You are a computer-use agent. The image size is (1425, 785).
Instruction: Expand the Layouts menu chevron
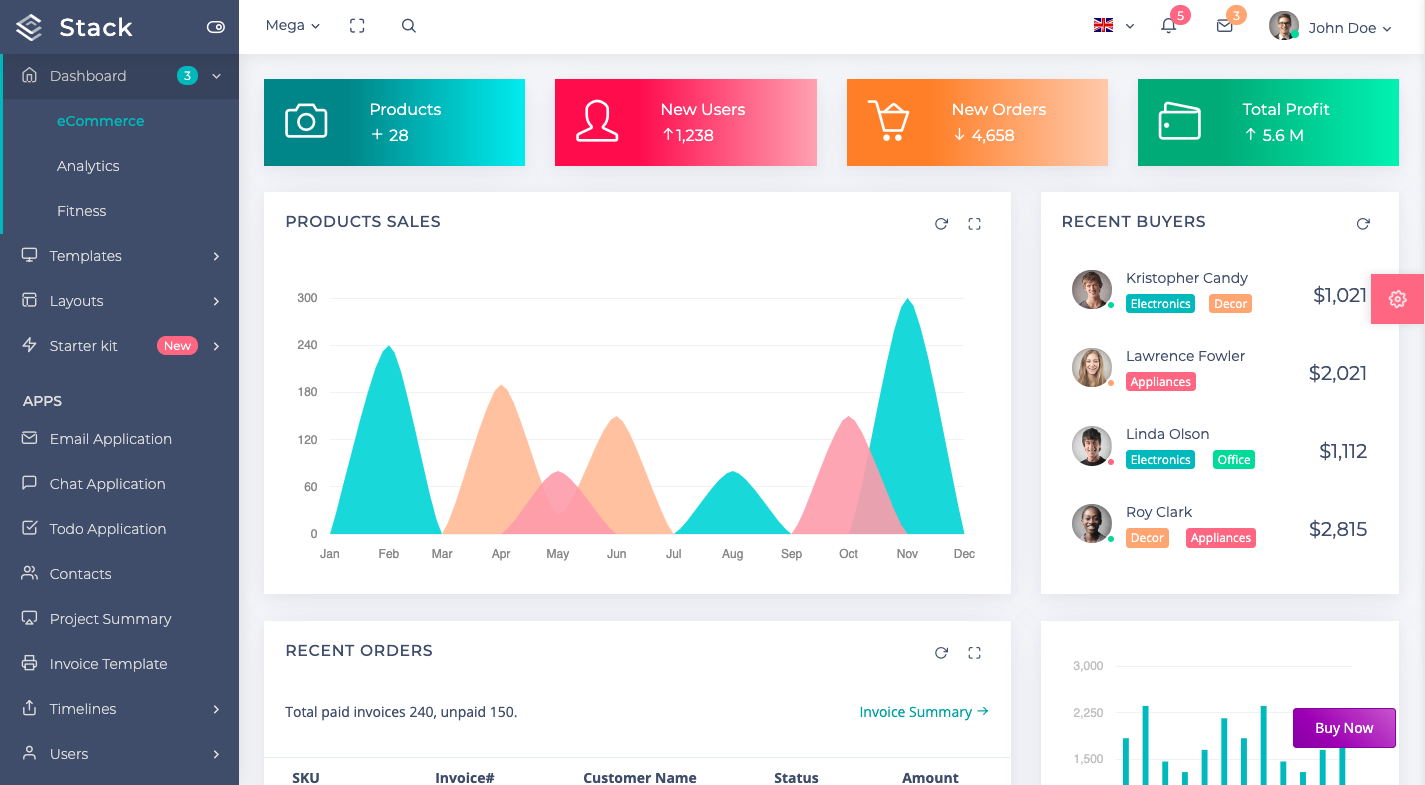click(x=216, y=301)
